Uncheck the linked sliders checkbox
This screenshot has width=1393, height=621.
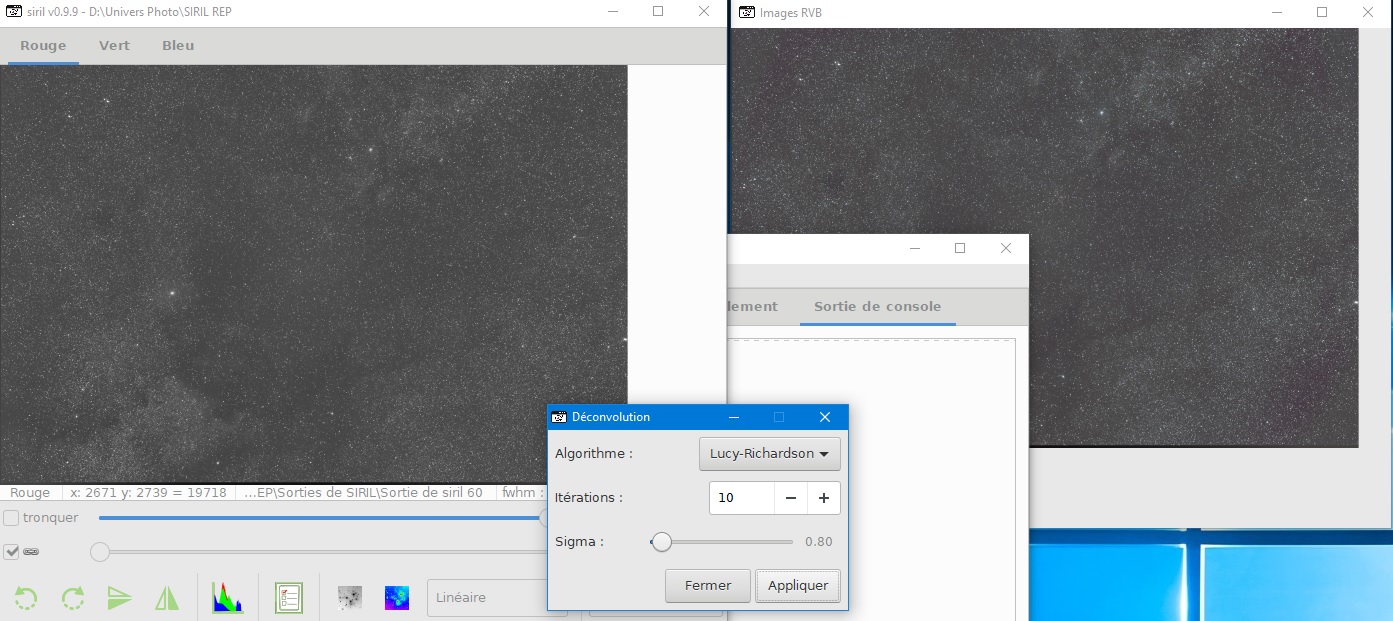[11, 551]
